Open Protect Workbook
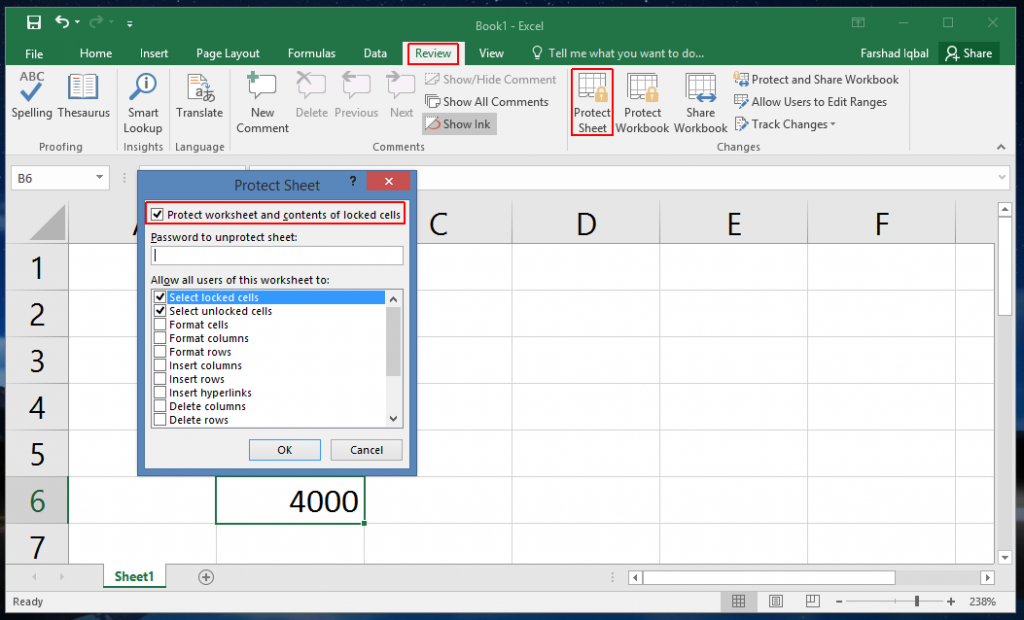This screenshot has width=1024, height=620. point(642,100)
